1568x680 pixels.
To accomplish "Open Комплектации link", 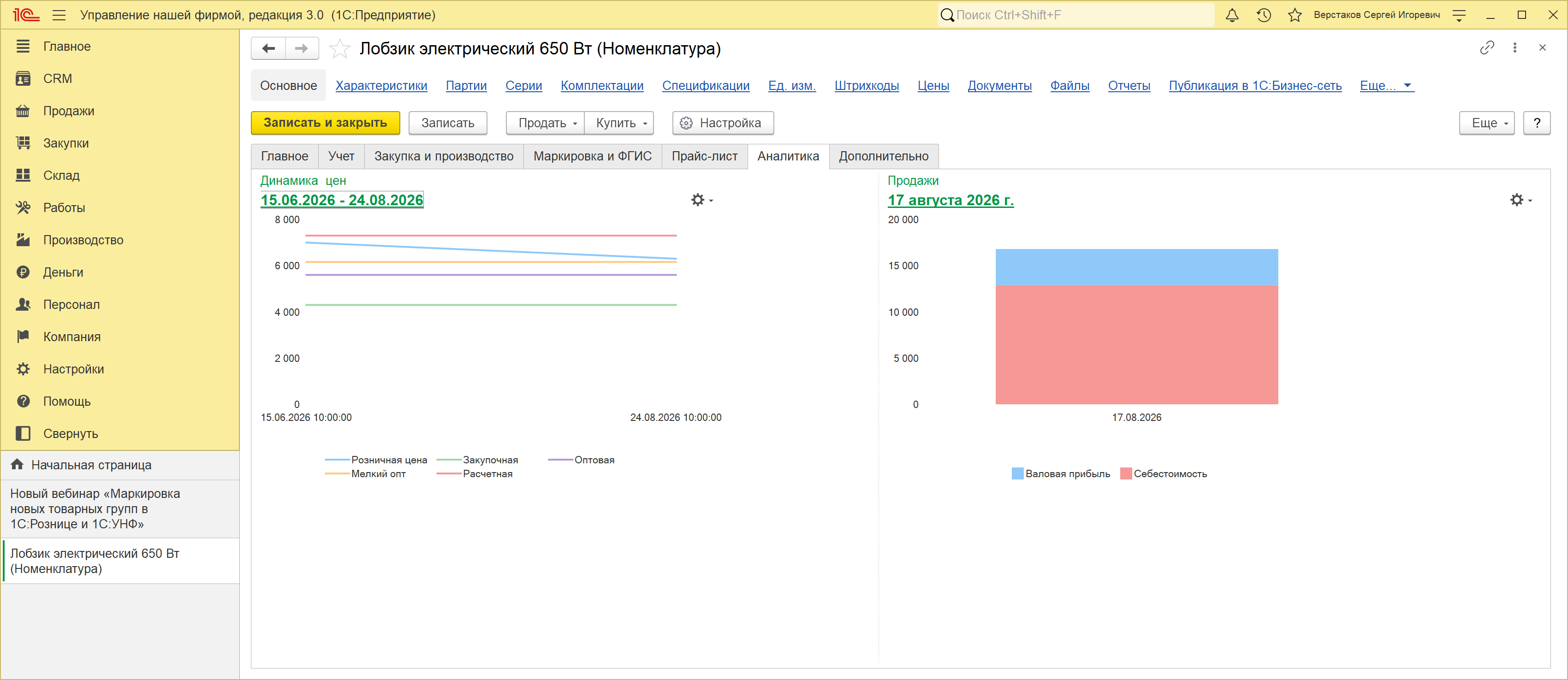I will pyautogui.click(x=602, y=86).
